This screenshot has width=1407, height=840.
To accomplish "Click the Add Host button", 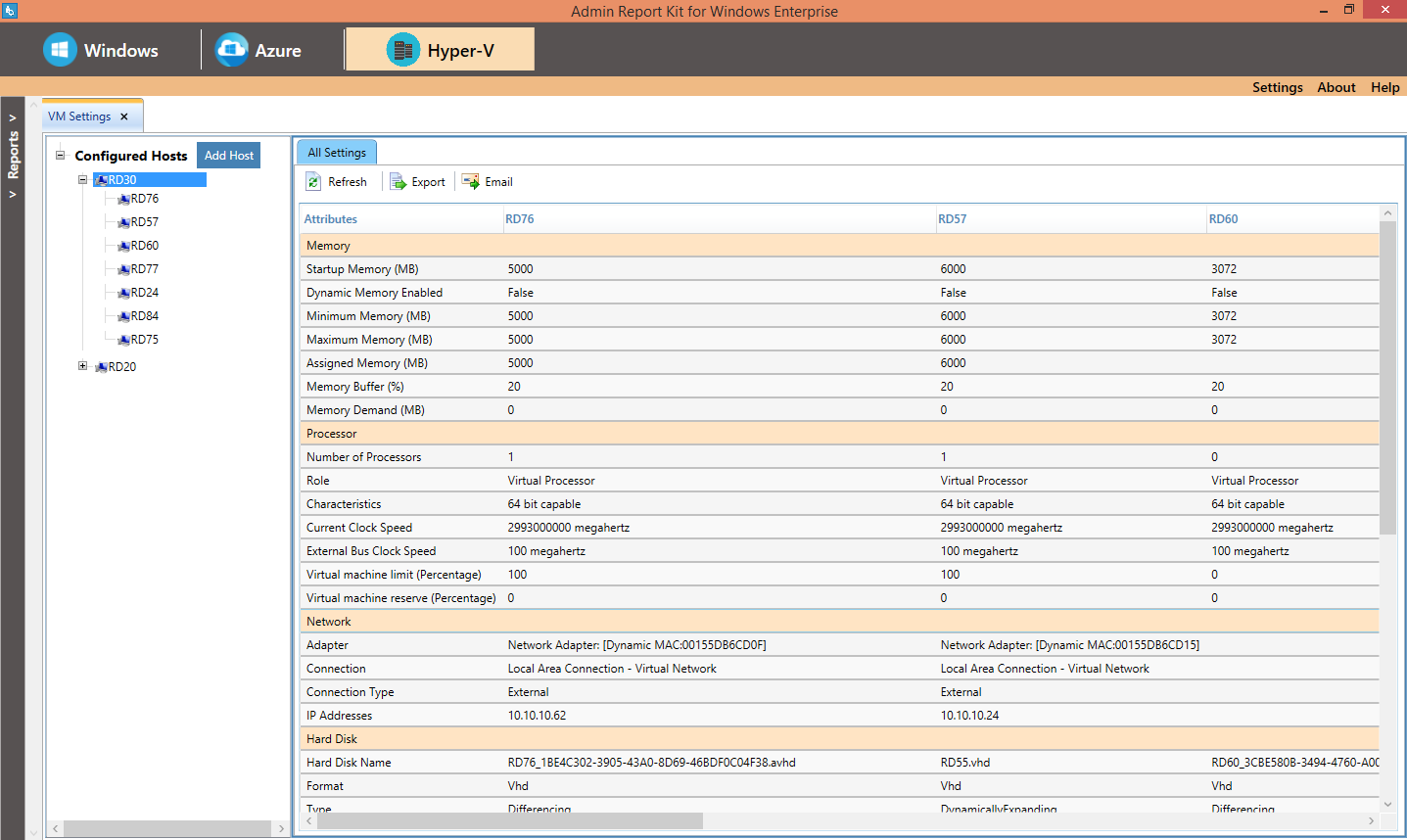I will click(229, 156).
